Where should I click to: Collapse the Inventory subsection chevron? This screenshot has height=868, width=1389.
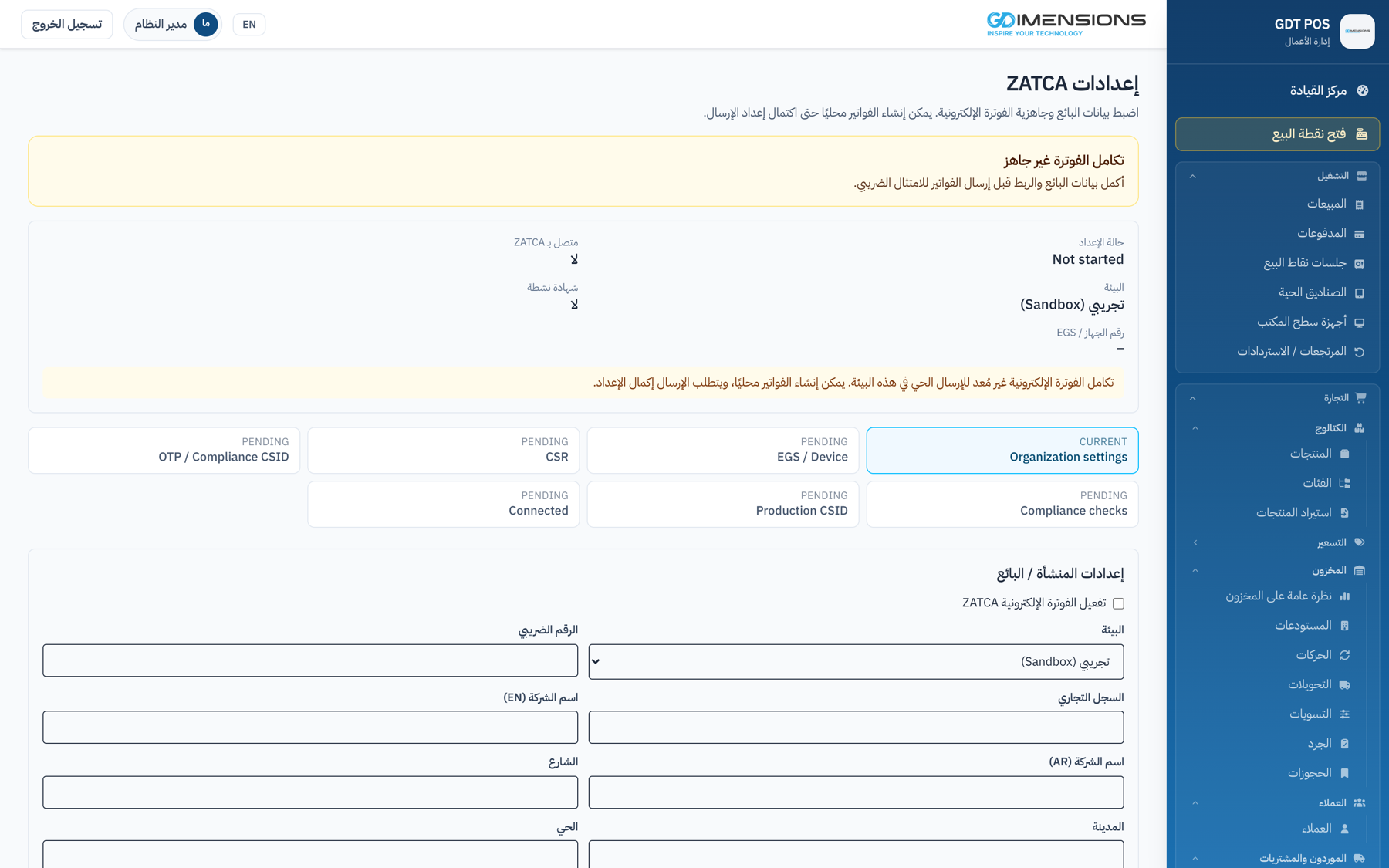pyautogui.click(x=1195, y=571)
